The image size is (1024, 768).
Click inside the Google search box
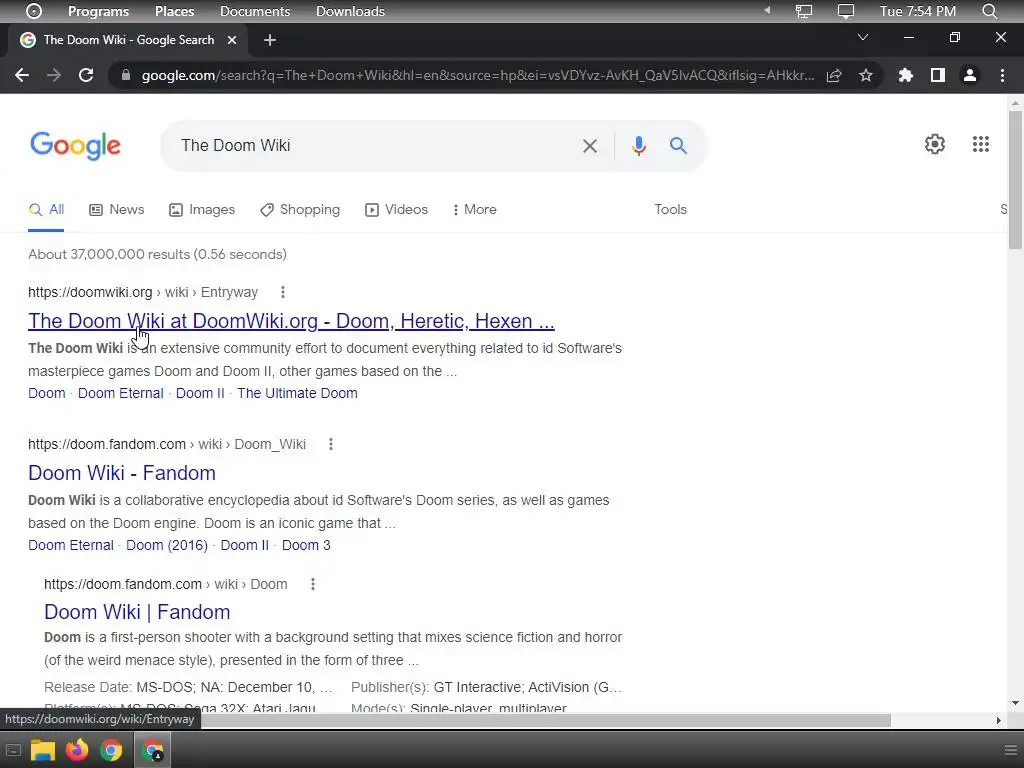coord(376,146)
